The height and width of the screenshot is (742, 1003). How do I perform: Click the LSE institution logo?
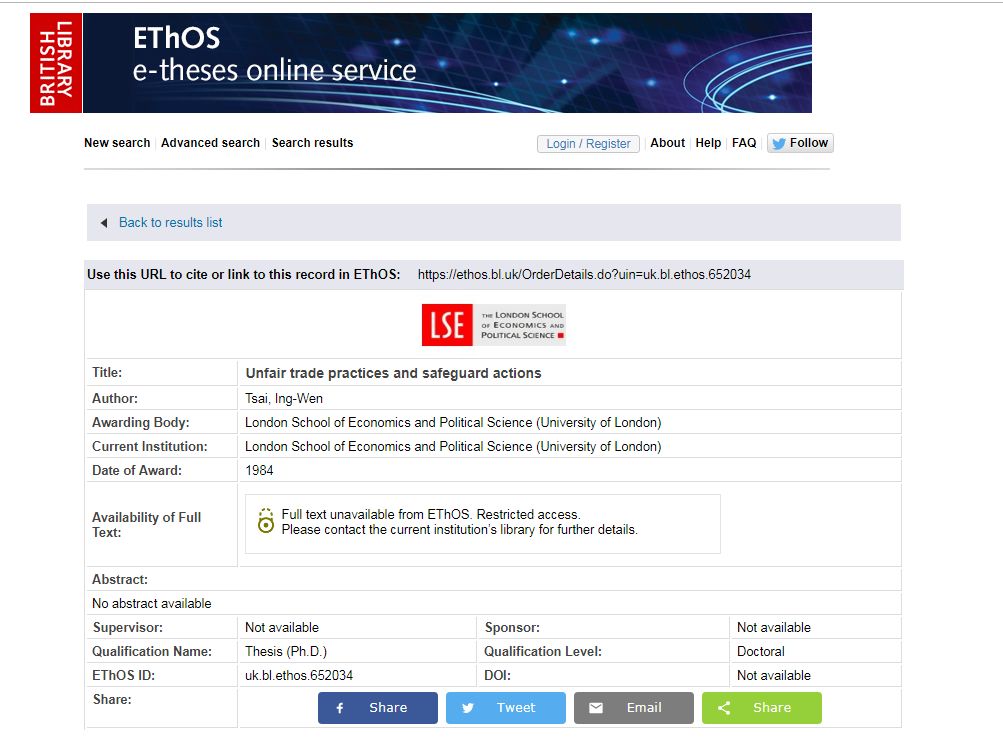[493, 325]
